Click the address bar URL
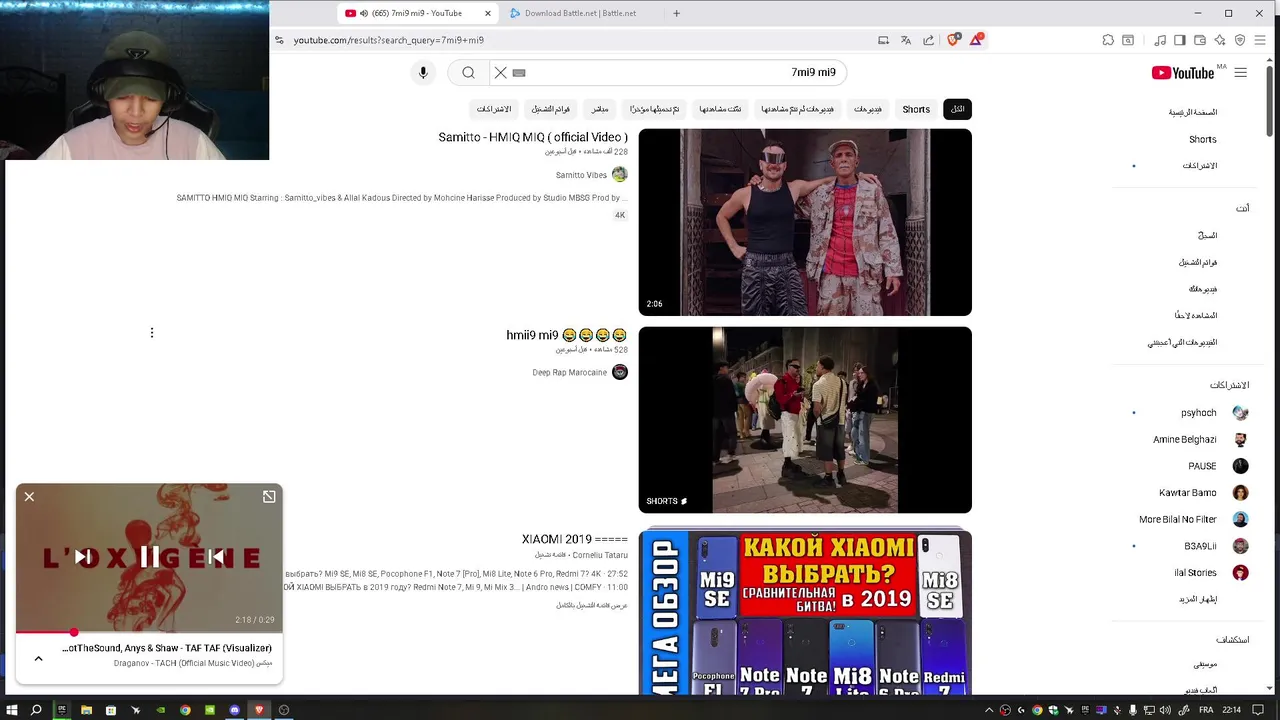Image resolution: width=1280 pixels, height=720 pixels. 389,40
